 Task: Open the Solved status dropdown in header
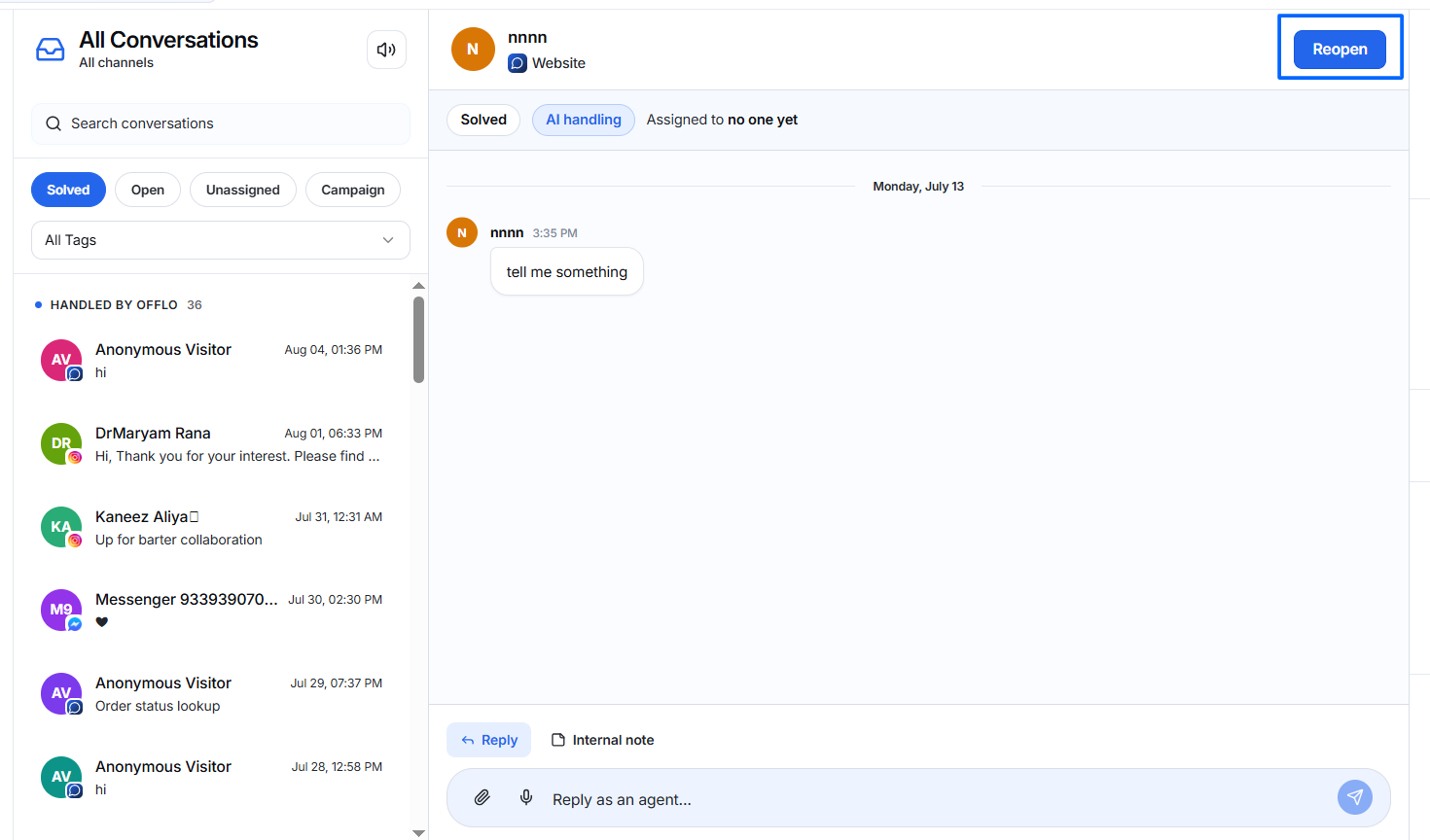pyautogui.click(x=483, y=120)
